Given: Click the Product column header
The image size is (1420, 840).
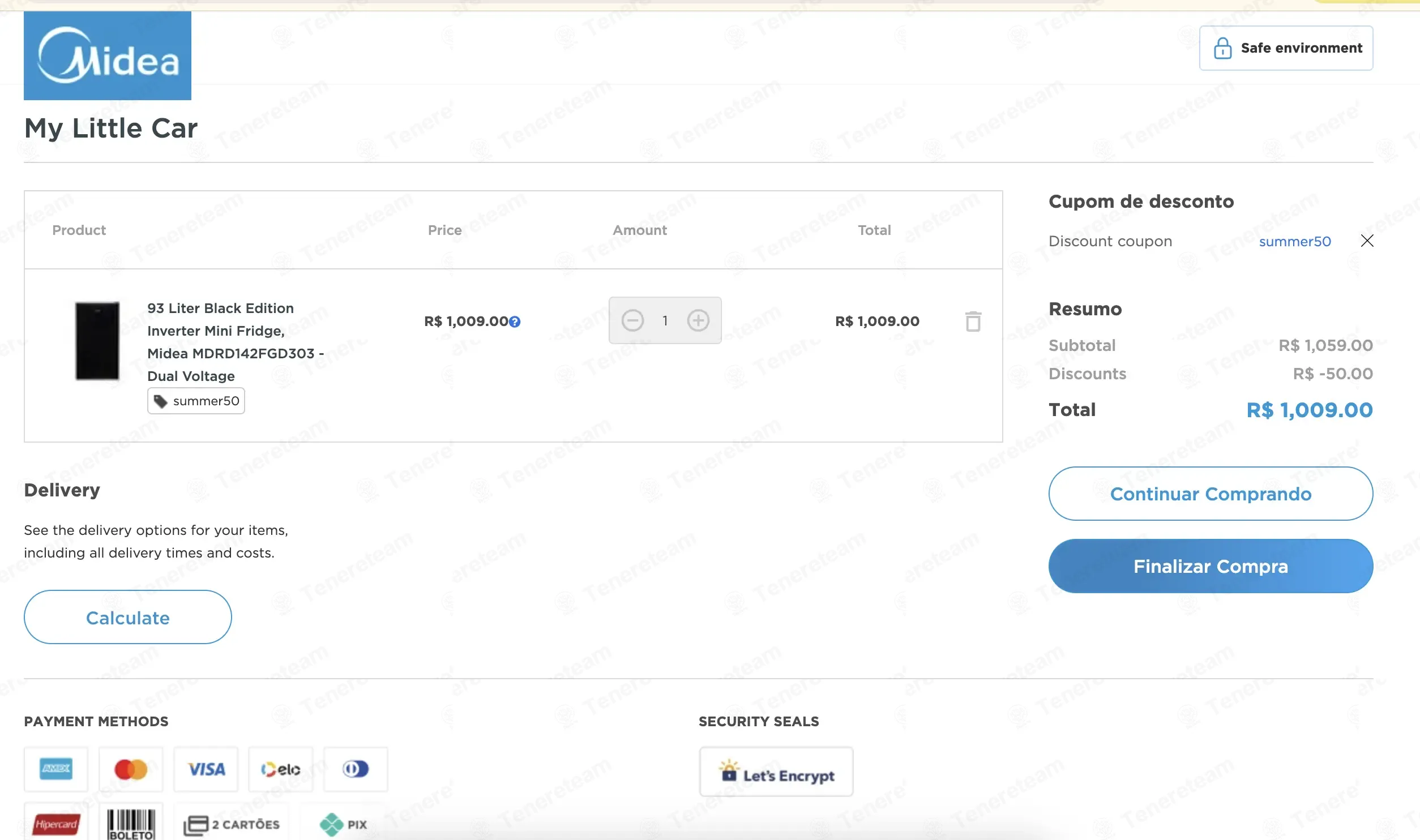Looking at the screenshot, I should 79,230.
